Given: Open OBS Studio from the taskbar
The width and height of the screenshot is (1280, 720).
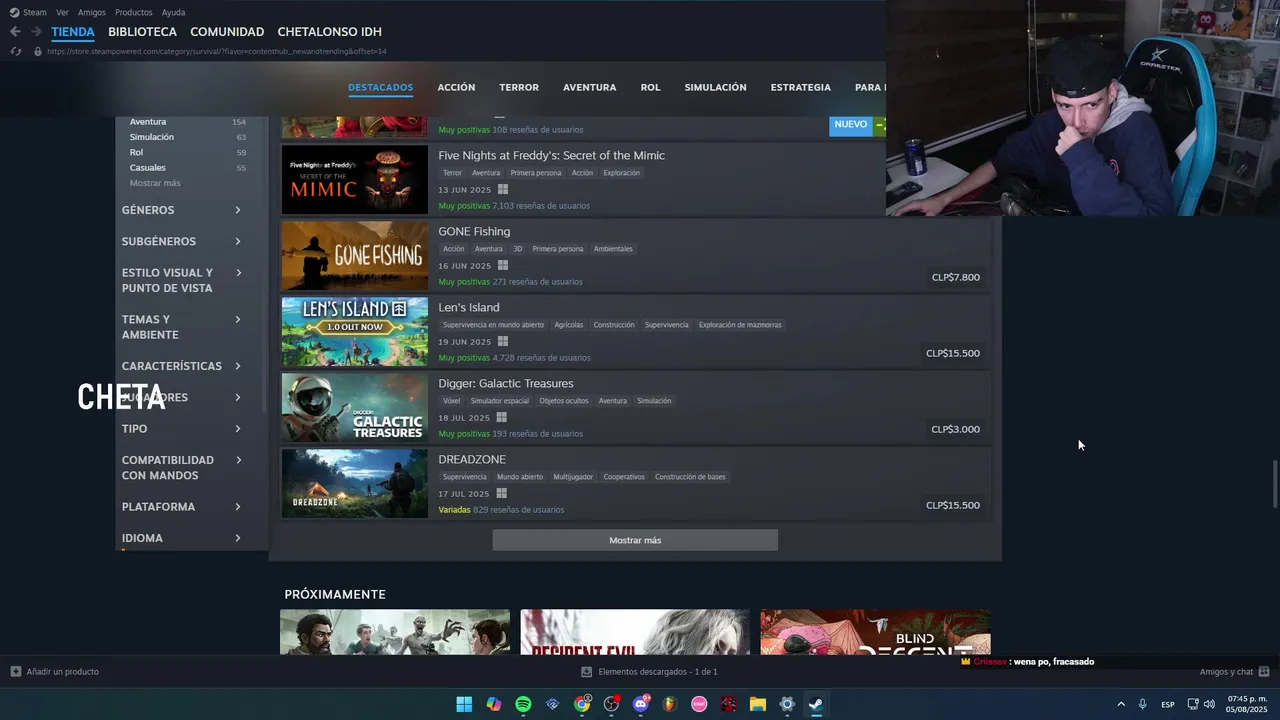Looking at the screenshot, I should coord(611,704).
